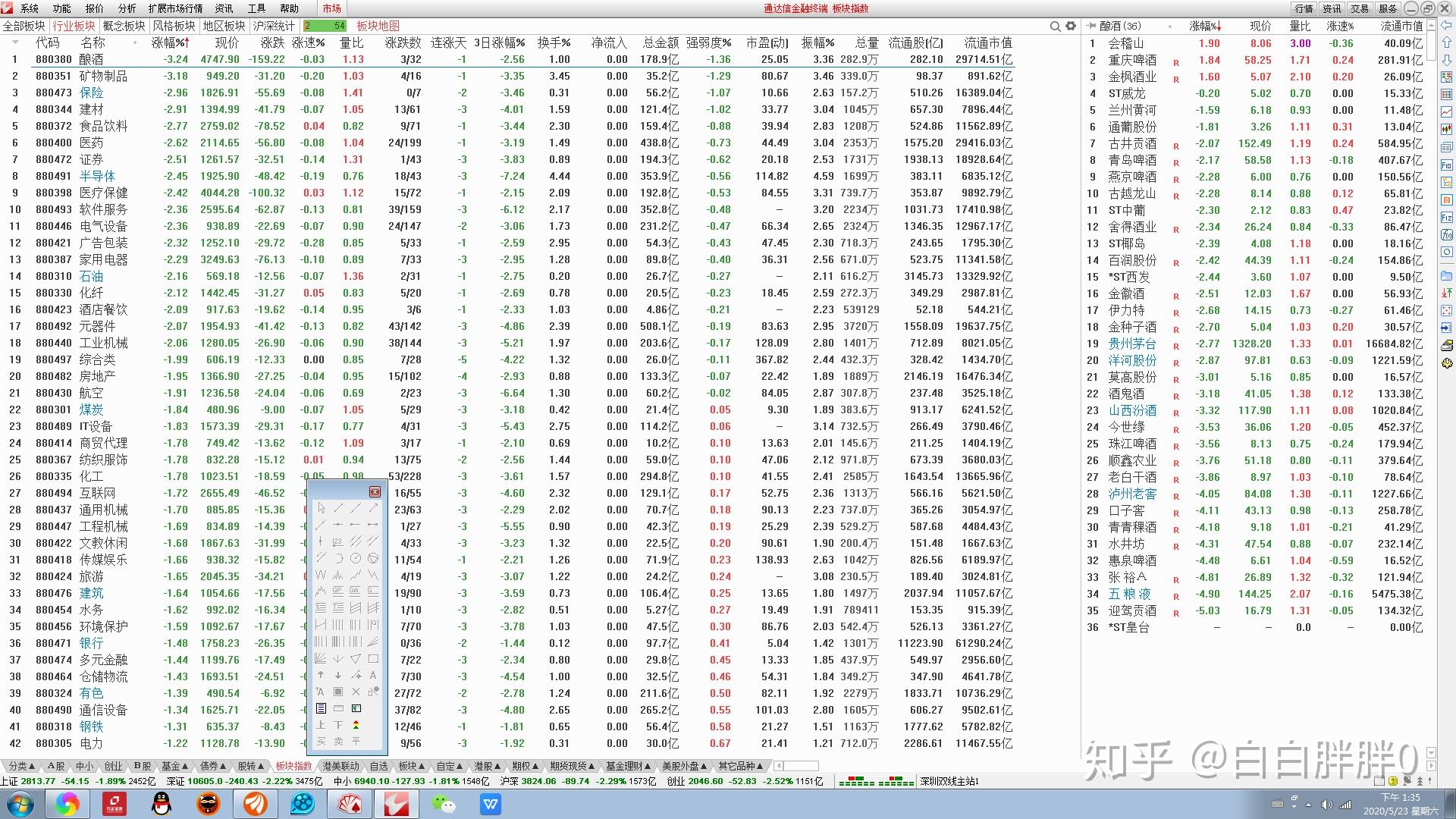Open WeChat from taskbar
This screenshot has height=819, width=1456.
click(443, 804)
